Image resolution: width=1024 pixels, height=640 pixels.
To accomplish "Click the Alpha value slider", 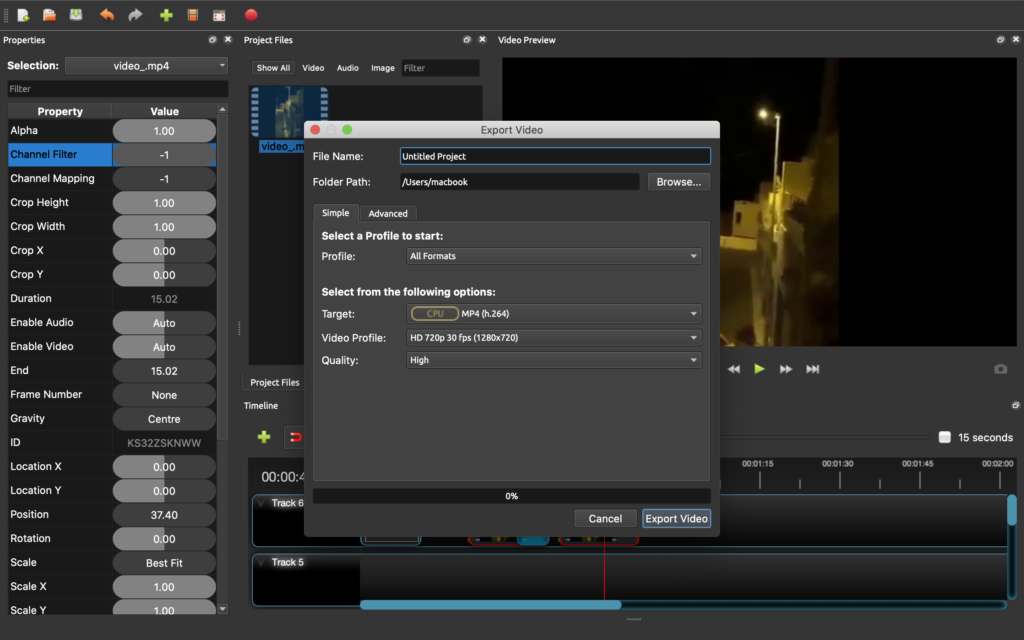I will 164,131.
